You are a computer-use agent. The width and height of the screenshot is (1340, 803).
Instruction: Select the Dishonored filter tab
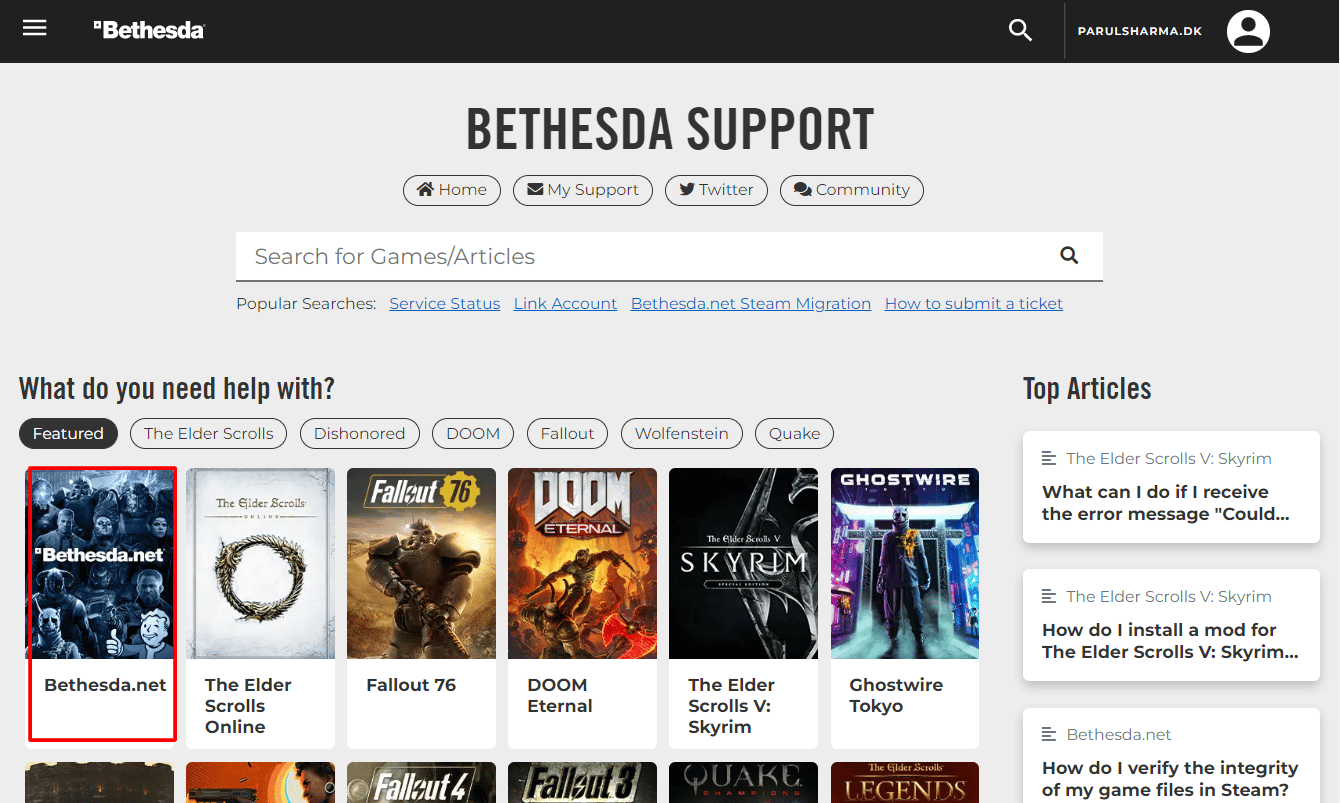(360, 433)
